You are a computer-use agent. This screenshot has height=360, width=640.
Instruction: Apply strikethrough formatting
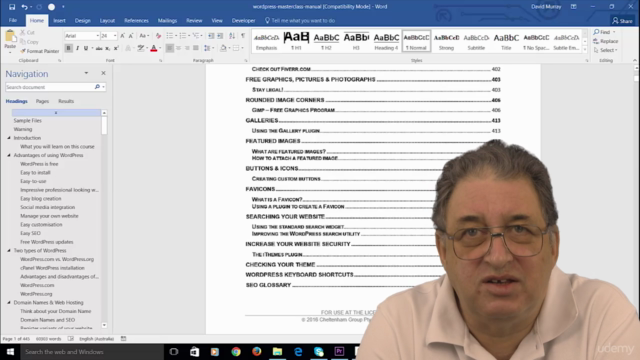click(99, 48)
